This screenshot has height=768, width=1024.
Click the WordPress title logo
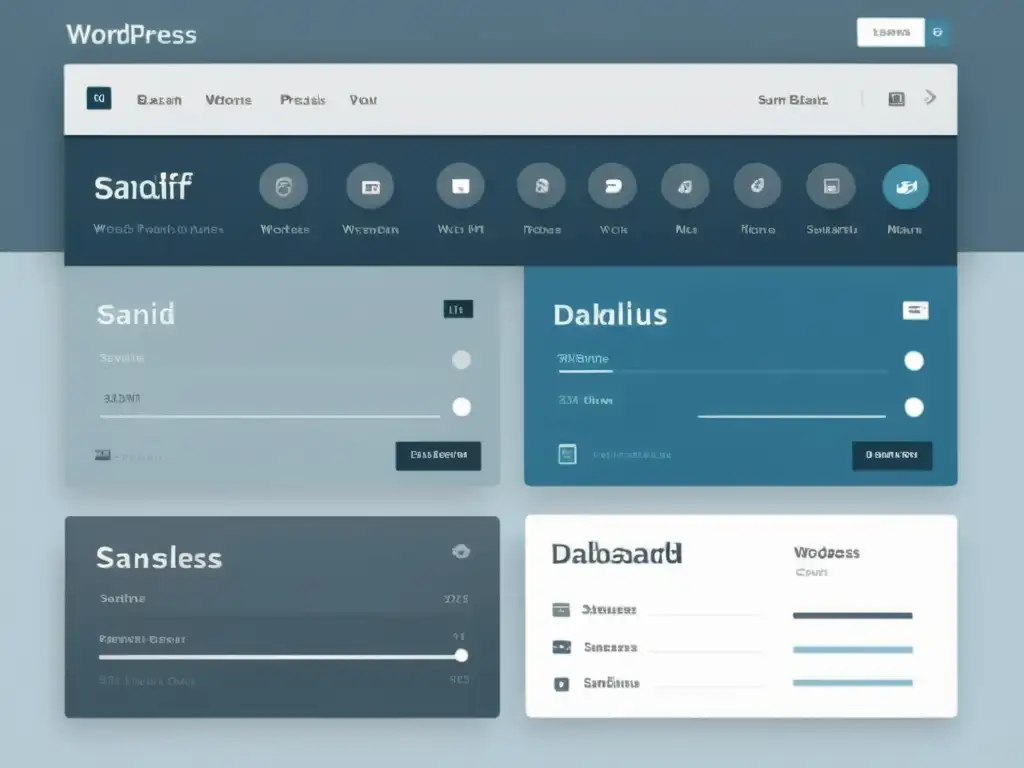[131, 35]
